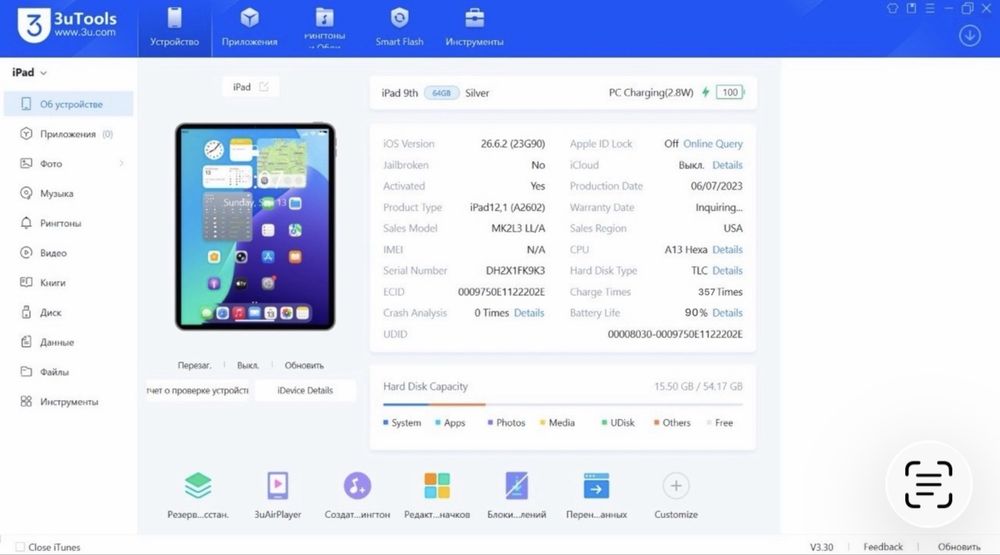The image size is (1000, 555).
Task: Click the Media legend swatch
Action: click(x=543, y=422)
